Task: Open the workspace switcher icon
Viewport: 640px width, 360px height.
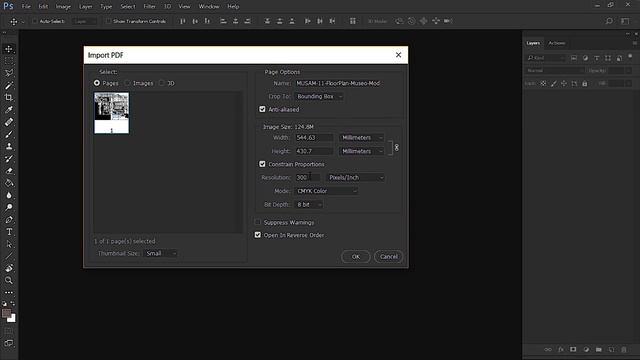Action: pos(625,21)
